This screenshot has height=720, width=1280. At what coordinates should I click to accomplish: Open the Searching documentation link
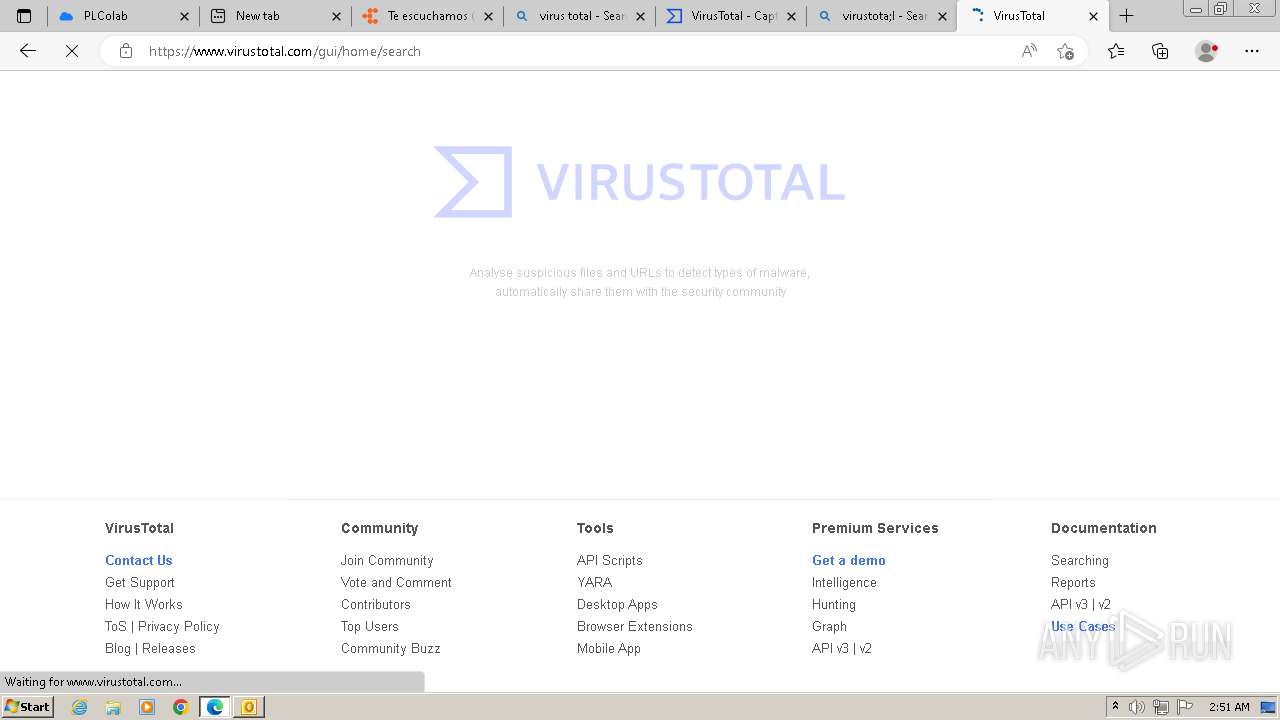(1080, 560)
